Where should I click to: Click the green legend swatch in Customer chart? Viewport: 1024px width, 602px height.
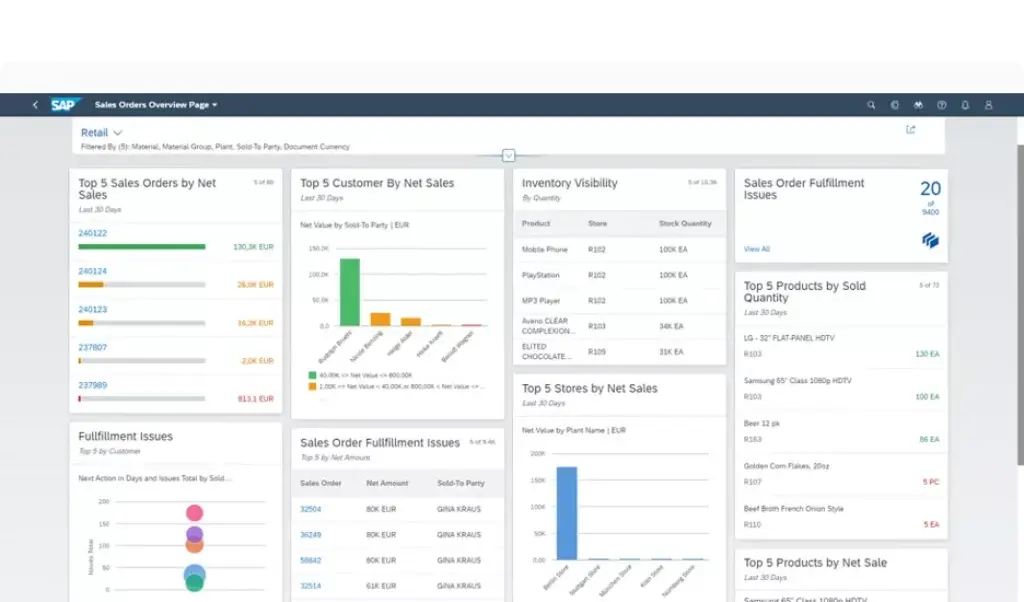(x=312, y=375)
